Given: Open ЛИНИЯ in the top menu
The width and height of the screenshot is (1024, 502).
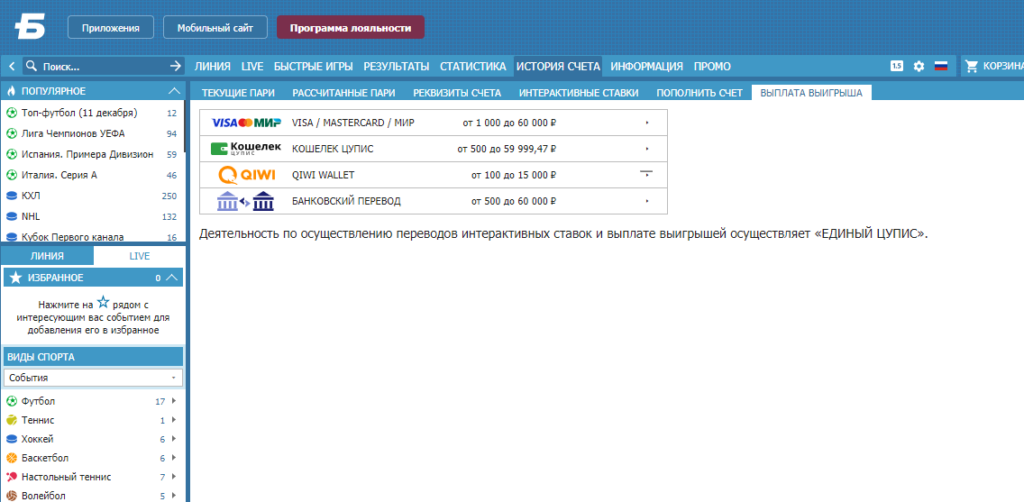Looking at the screenshot, I should [212, 66].
